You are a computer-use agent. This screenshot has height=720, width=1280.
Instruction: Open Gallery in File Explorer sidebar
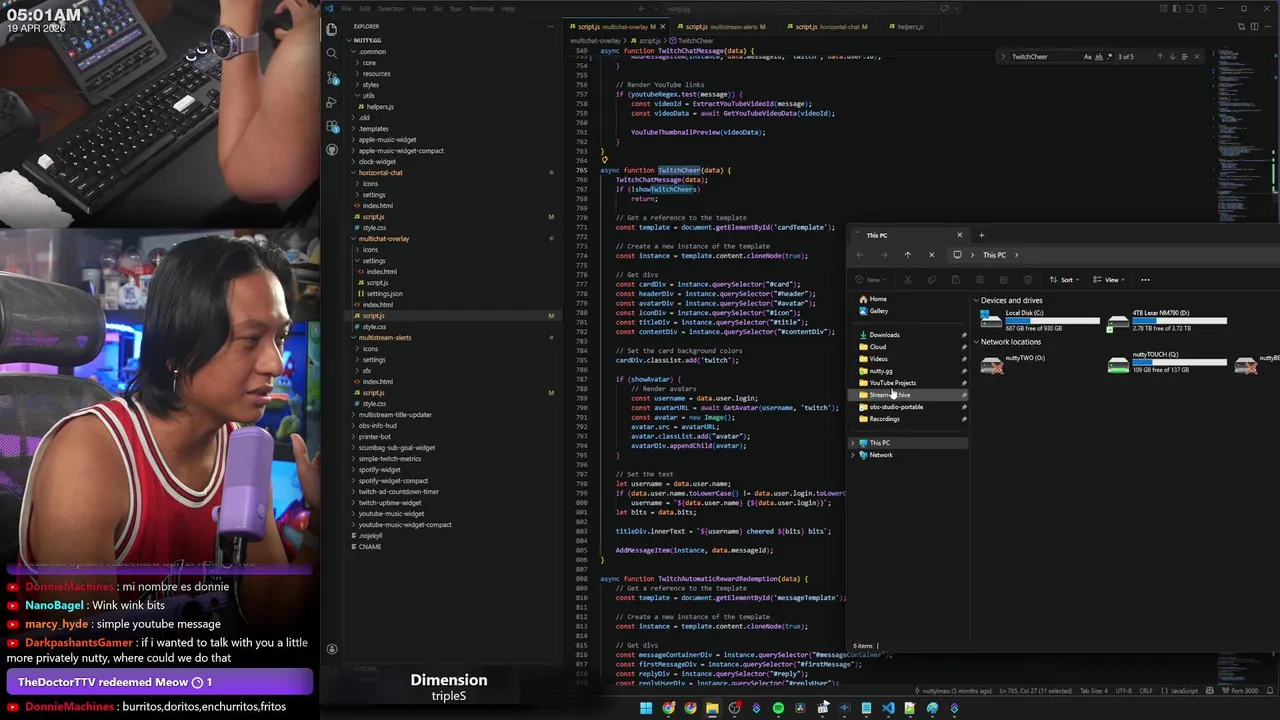[878, 311]
